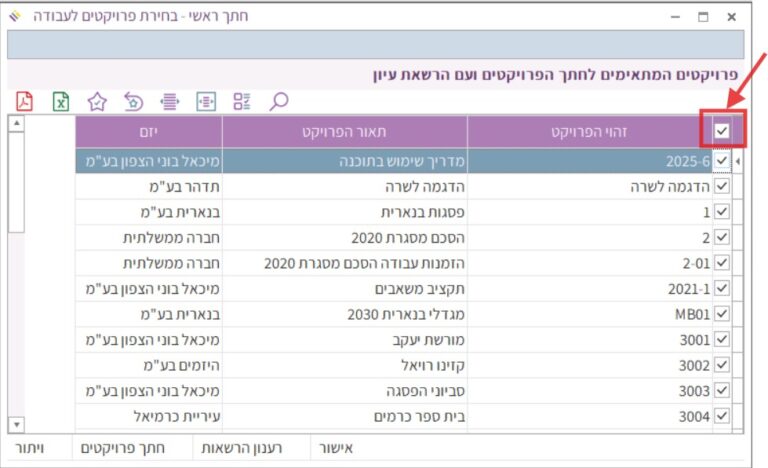Uncheck the checkbox for project 2025-6
The image size is (768, 468).
[x=722, y=160]
